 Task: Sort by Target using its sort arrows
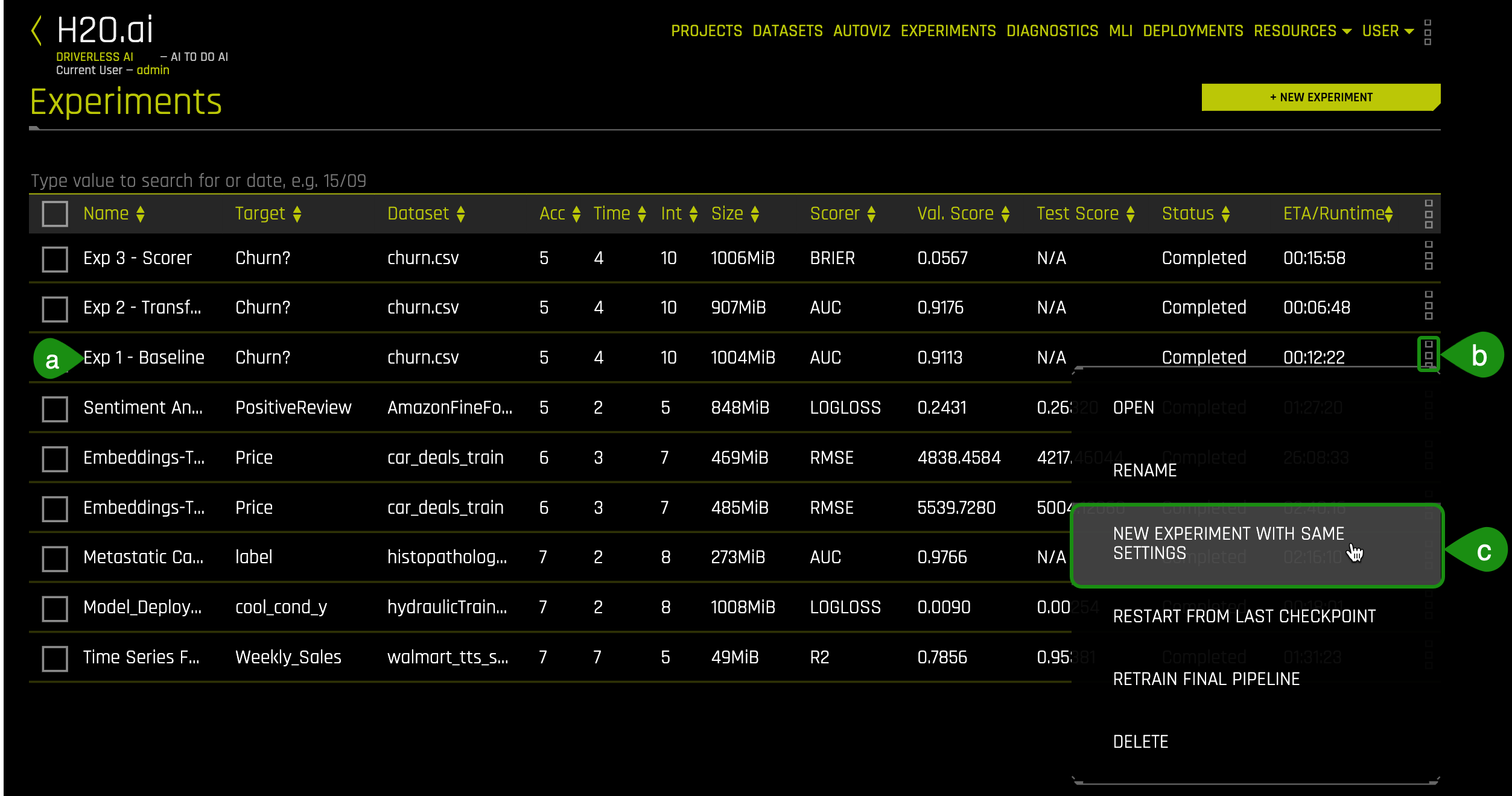coord(297,214)
